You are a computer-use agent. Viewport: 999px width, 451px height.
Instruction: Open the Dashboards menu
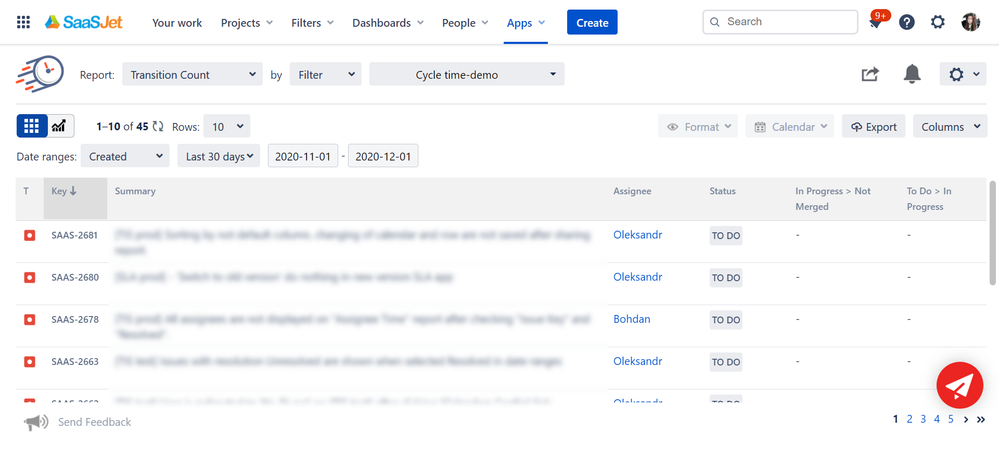388,23
